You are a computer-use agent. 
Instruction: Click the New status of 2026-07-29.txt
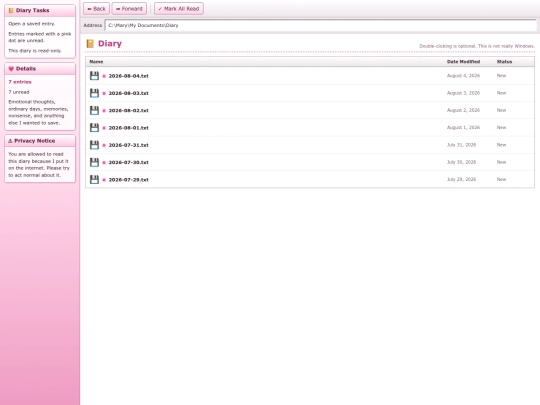pos(501,179)
